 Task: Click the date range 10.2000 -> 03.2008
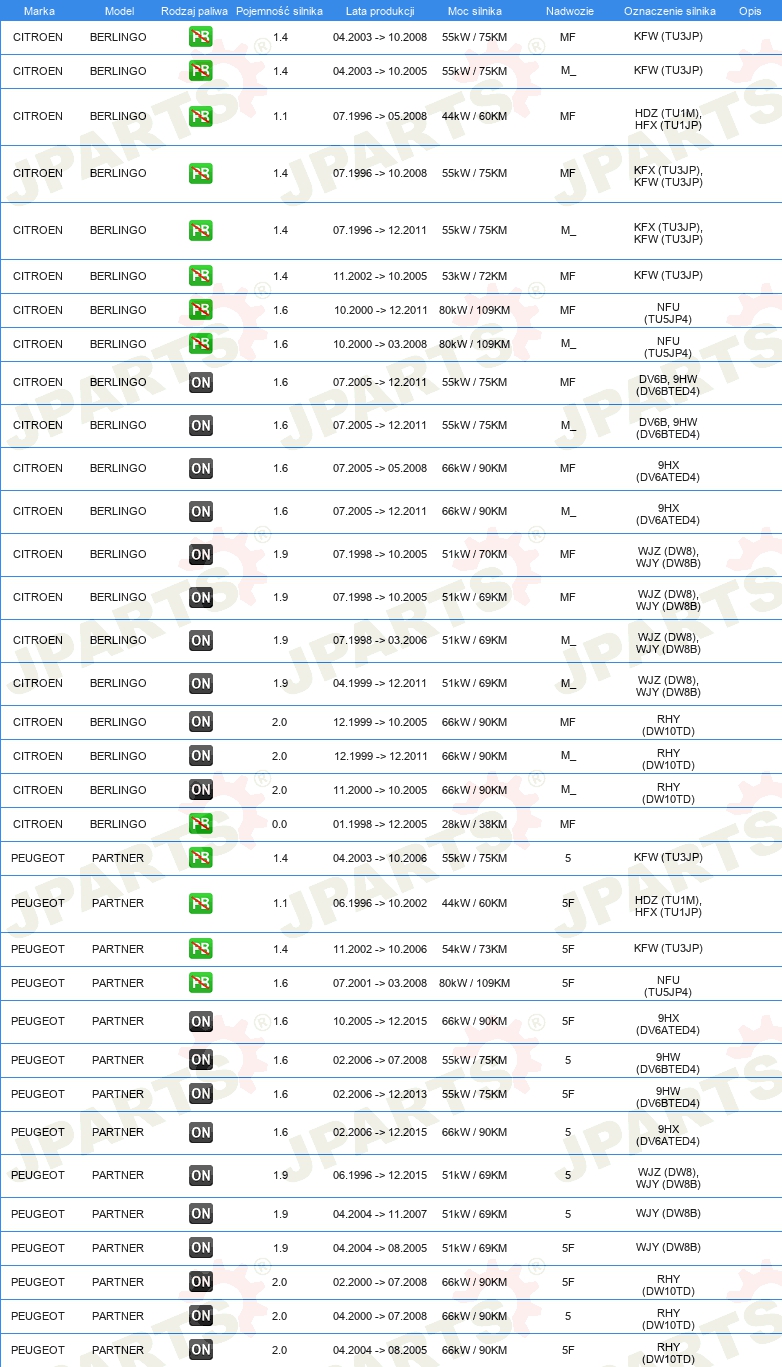pos(380,344)
